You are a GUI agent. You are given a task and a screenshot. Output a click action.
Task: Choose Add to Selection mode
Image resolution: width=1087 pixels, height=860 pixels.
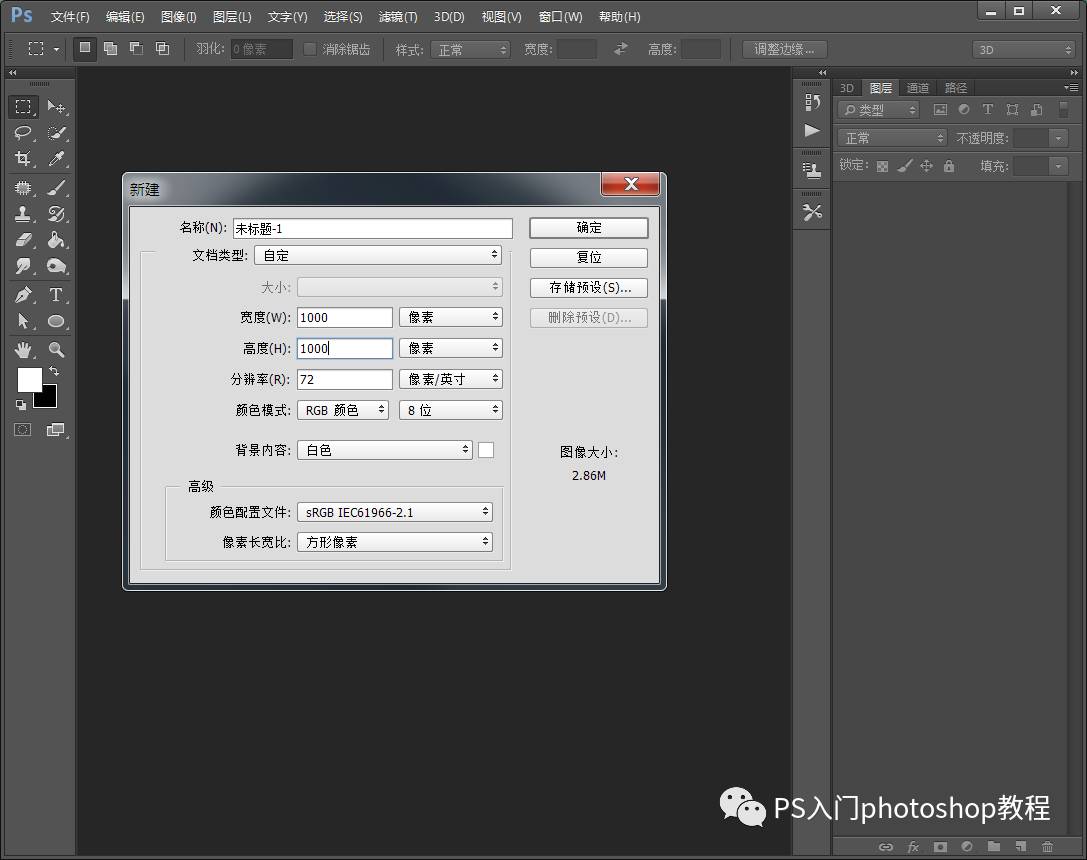point(110,49)
